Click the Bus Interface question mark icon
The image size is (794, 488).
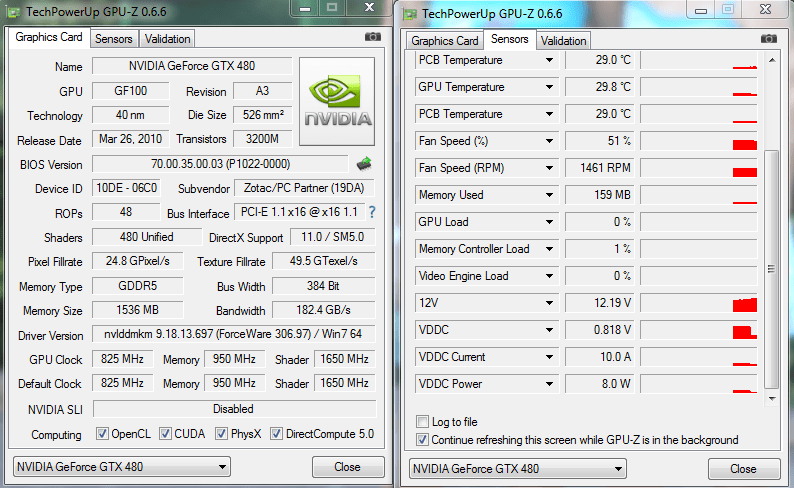pyautogui.click(x=372, y=212)
